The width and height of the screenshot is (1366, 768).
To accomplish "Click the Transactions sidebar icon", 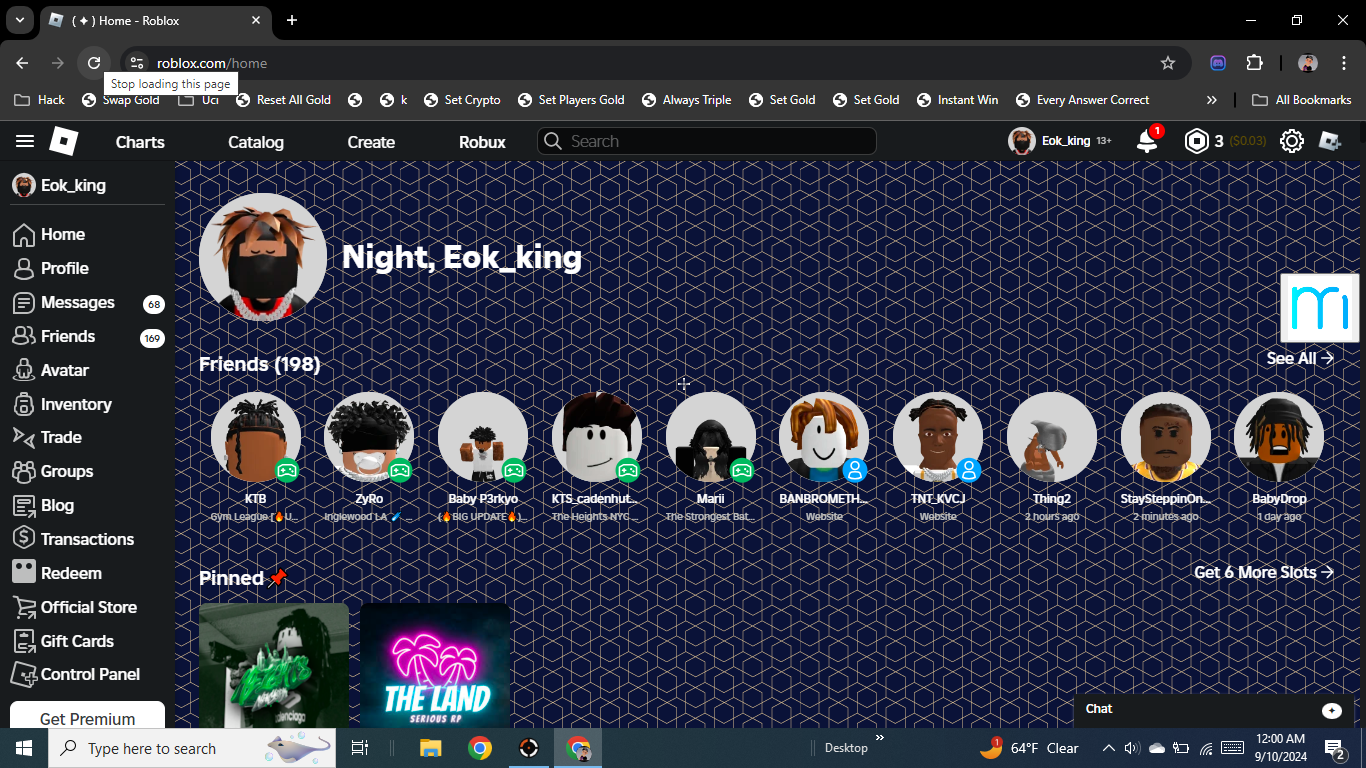I will (24, 539).
